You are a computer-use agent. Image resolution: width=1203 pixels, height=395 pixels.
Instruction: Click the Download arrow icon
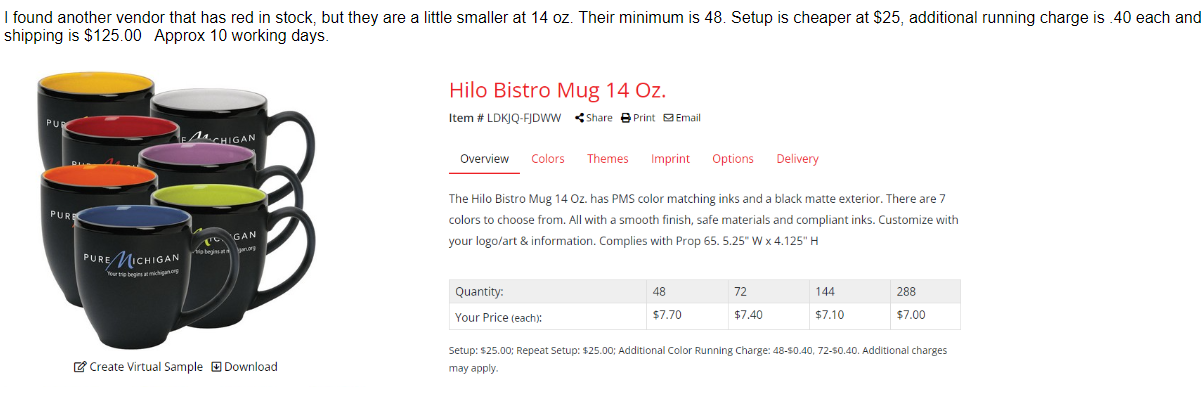point(216,367)
